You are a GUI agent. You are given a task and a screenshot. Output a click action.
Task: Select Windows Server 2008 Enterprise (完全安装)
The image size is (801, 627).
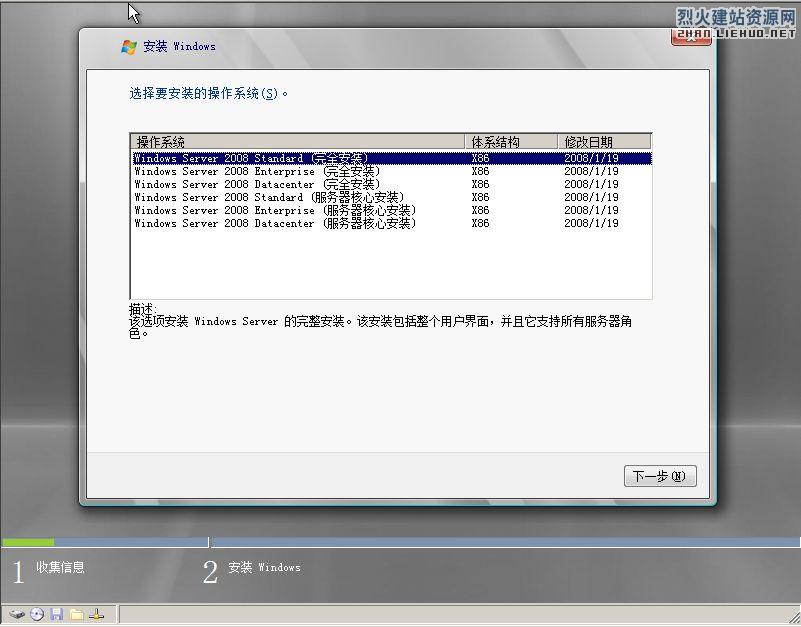click(392, 171)
